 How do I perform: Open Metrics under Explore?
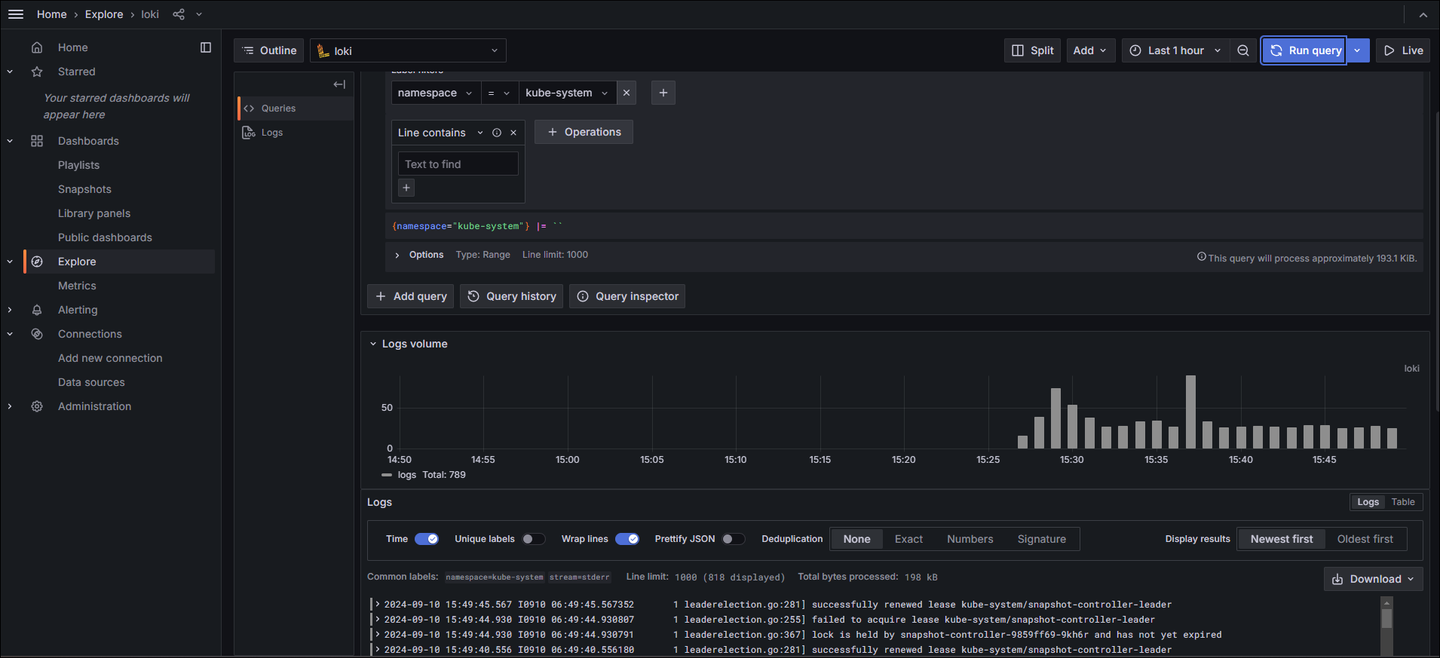(x=77, y=285)
